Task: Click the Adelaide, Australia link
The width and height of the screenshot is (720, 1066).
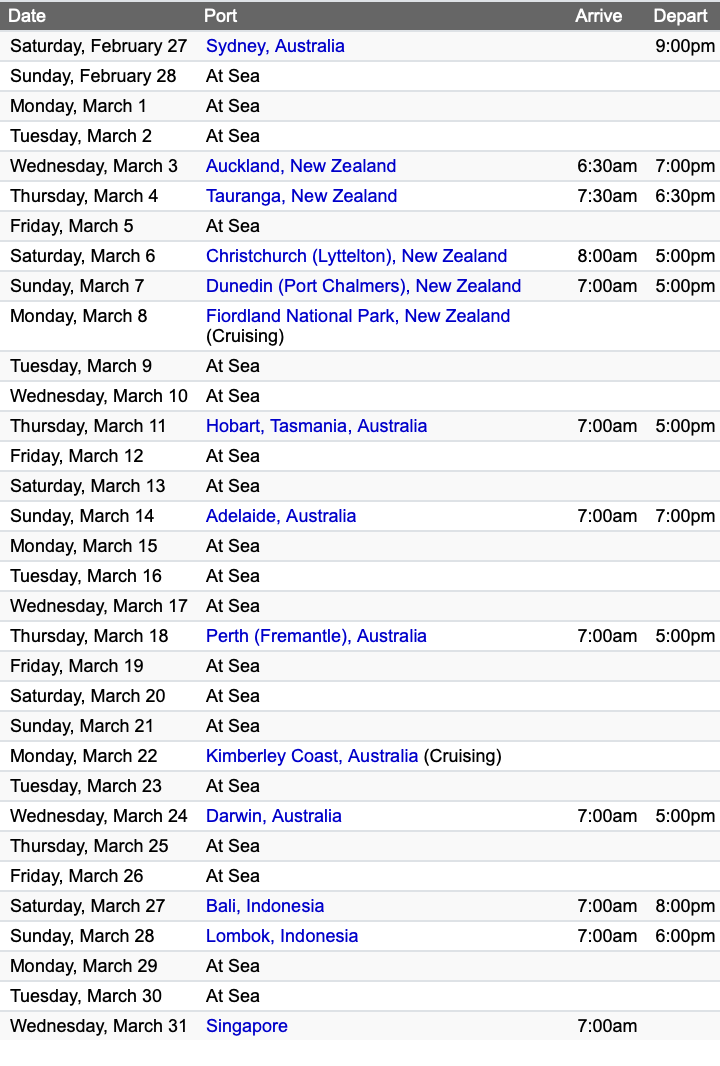Action: (281, 516)
